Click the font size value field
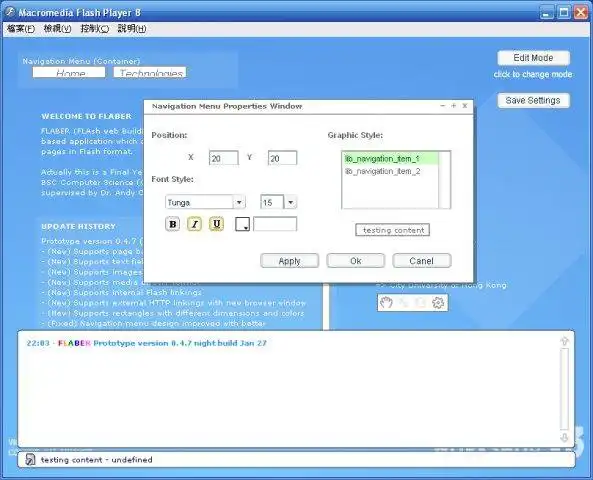Screen dimensions: 593x480 (272, 202)
